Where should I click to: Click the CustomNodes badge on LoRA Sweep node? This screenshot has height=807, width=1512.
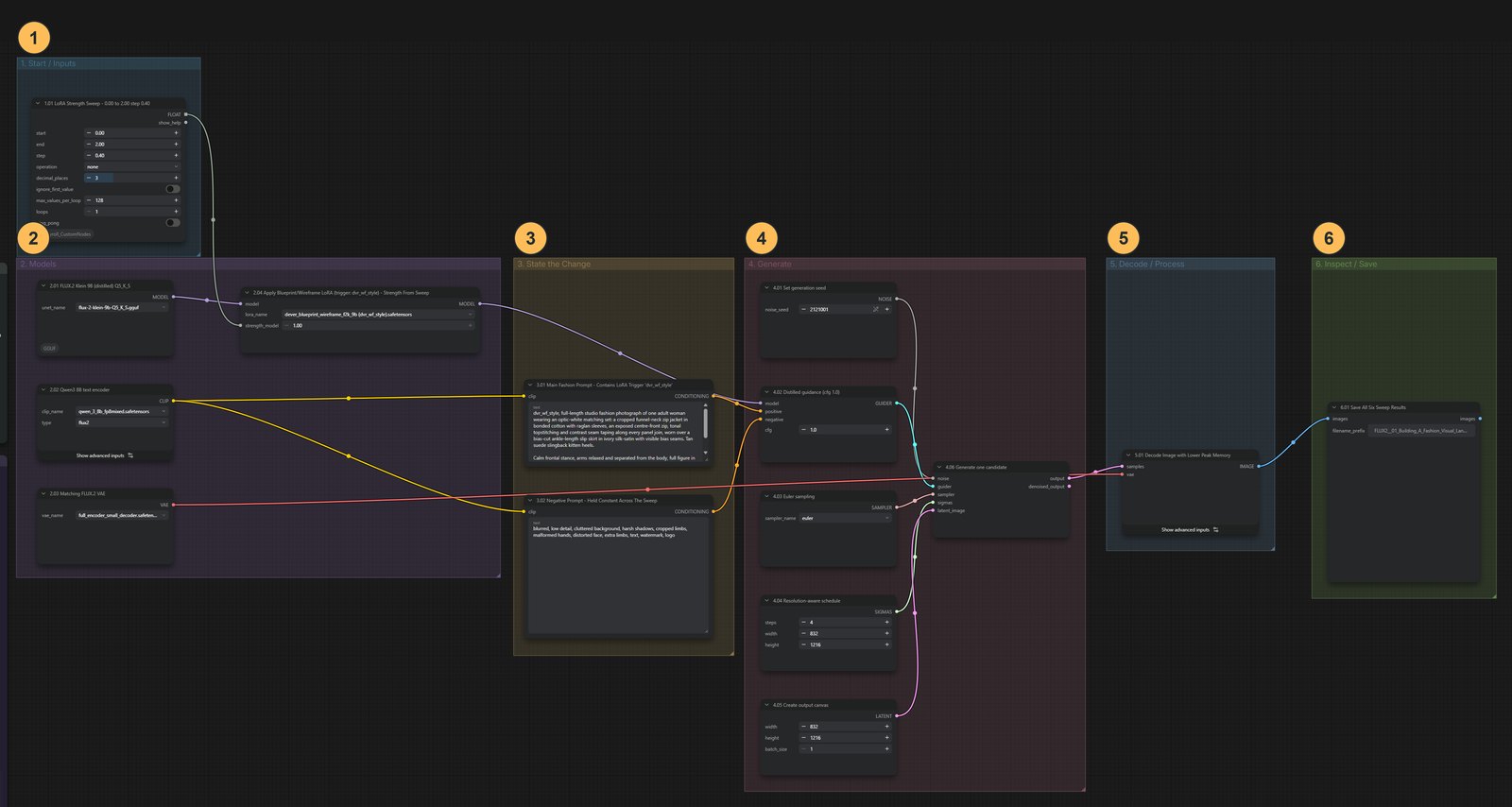tap(71, 234)
